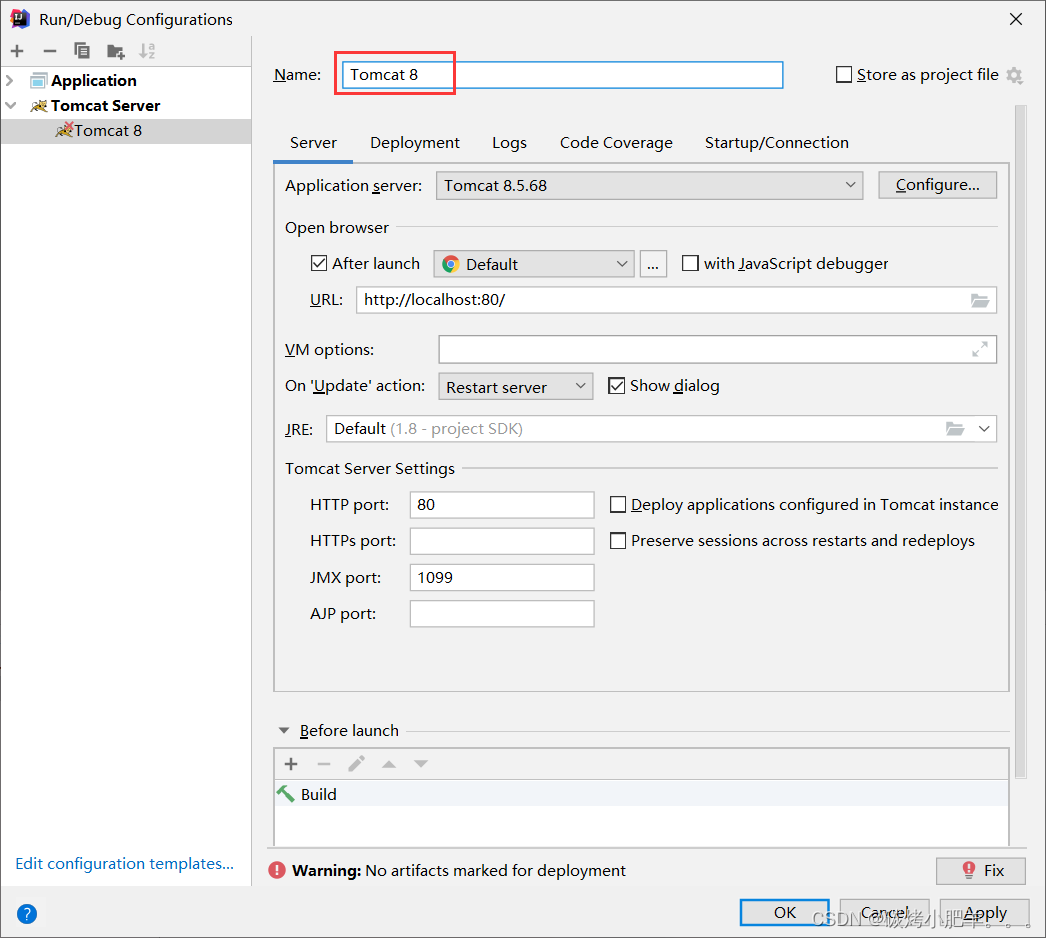Open Application server dropdown Tomcat 8.5.68
The width and height of the screenshot is (1046, 938).
(x=649, y=185)
